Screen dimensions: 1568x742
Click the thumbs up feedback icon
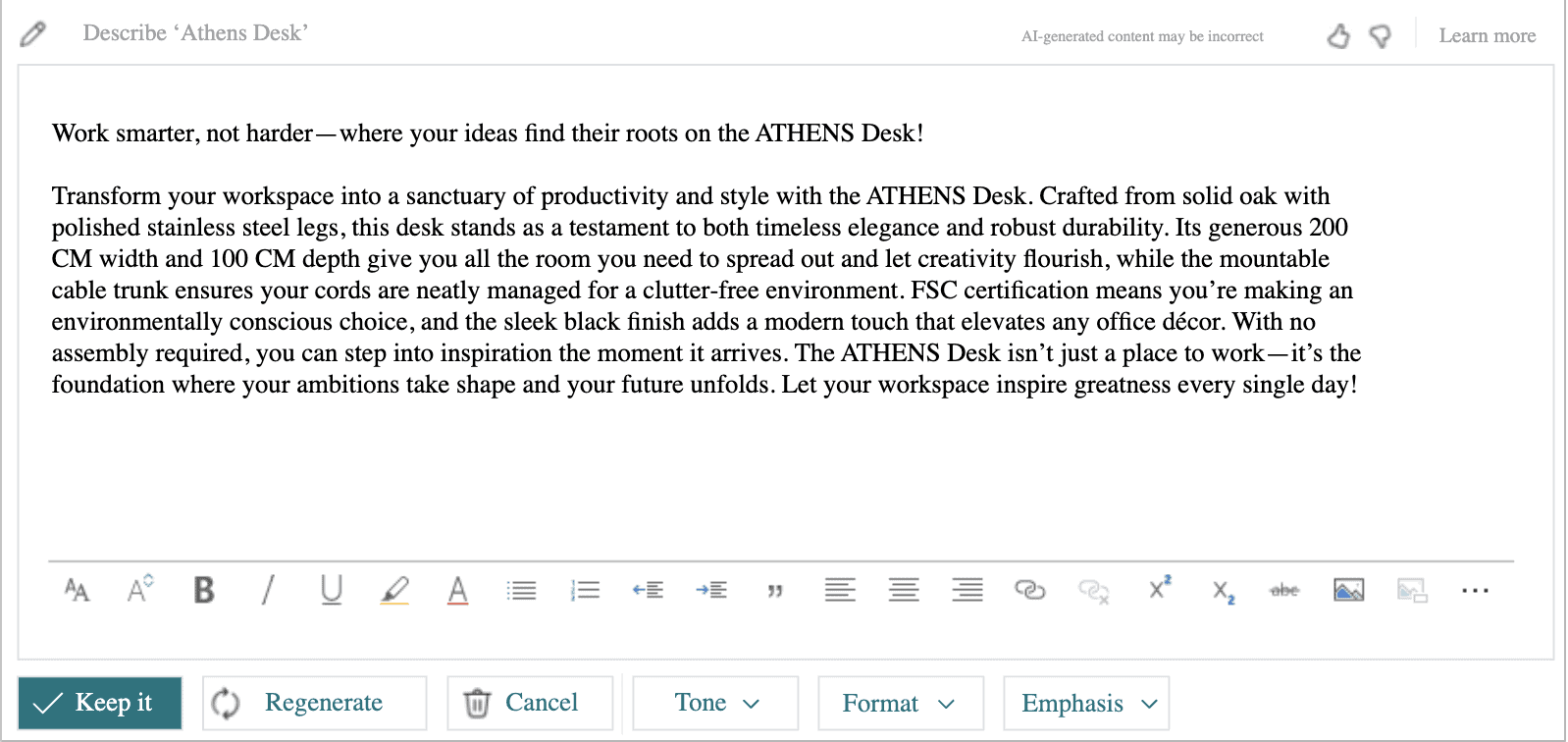click(1338, 36)
